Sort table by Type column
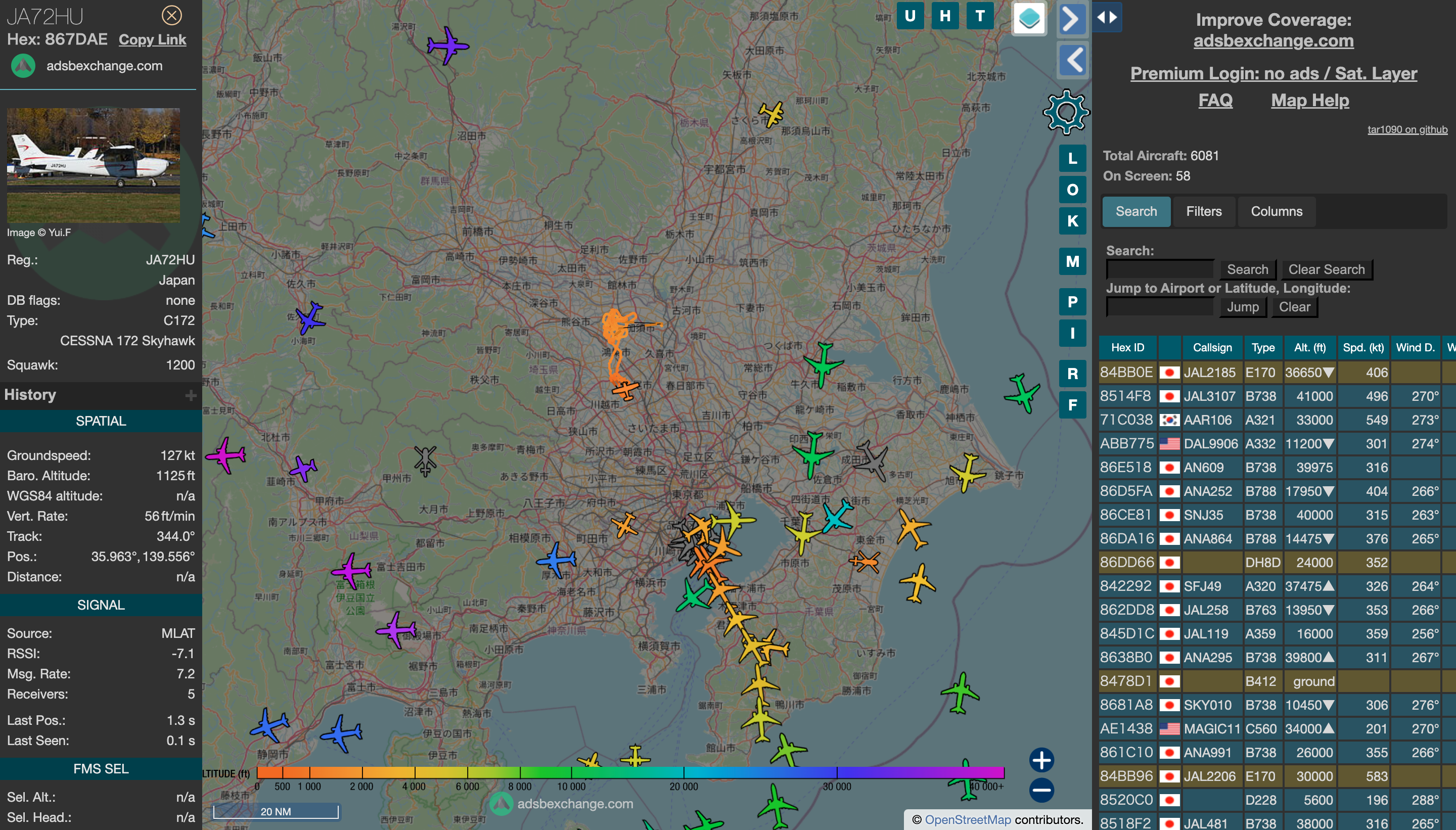This screenshot has width=1456, height=830. point(1263,347)
